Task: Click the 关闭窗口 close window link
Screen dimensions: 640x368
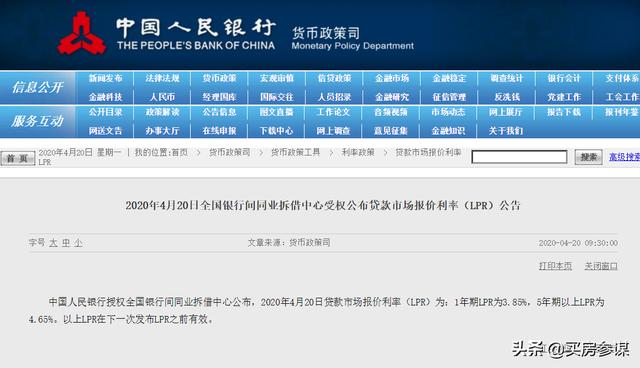Action: 601,266
